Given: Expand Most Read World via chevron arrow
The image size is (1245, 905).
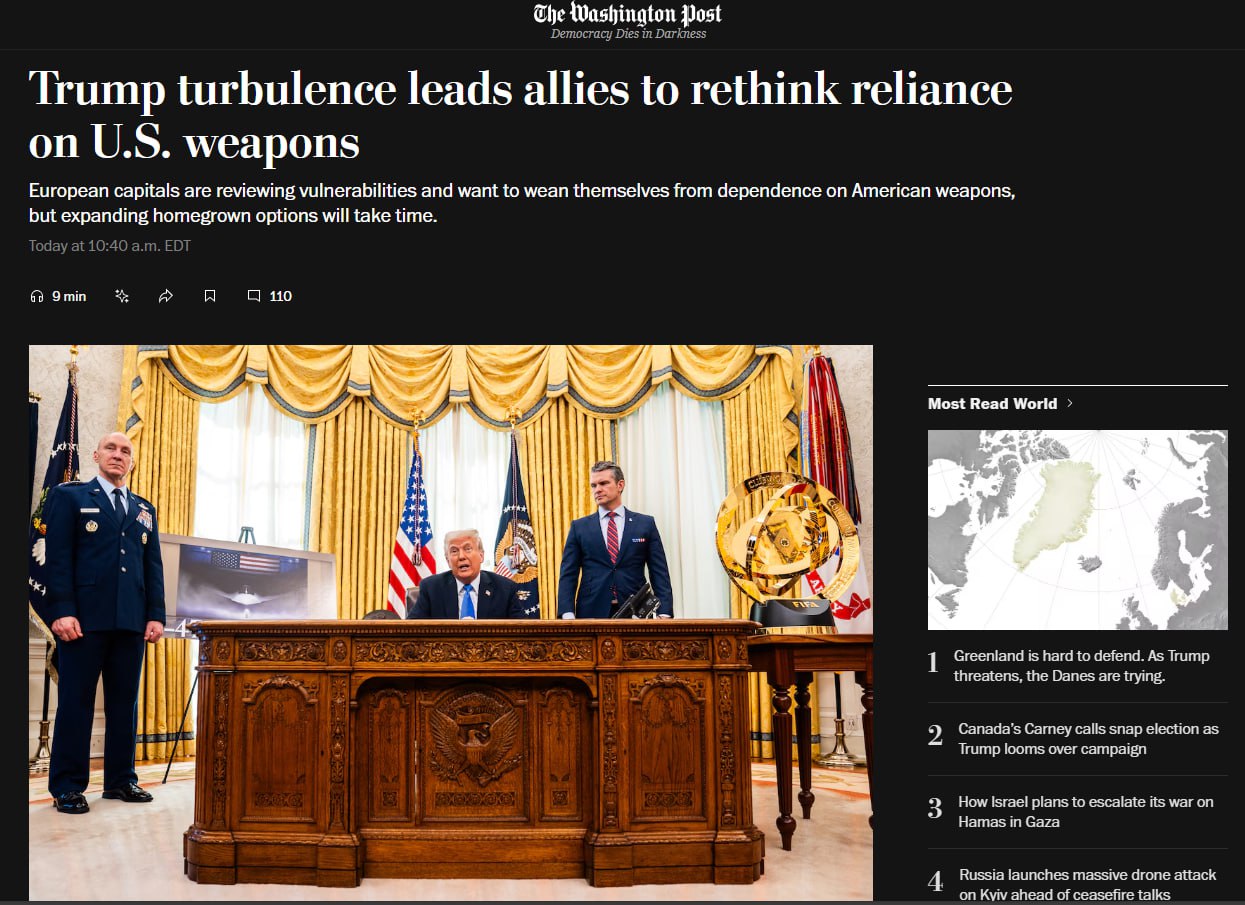Looking at the screenshot, I should pos(1070,404).
